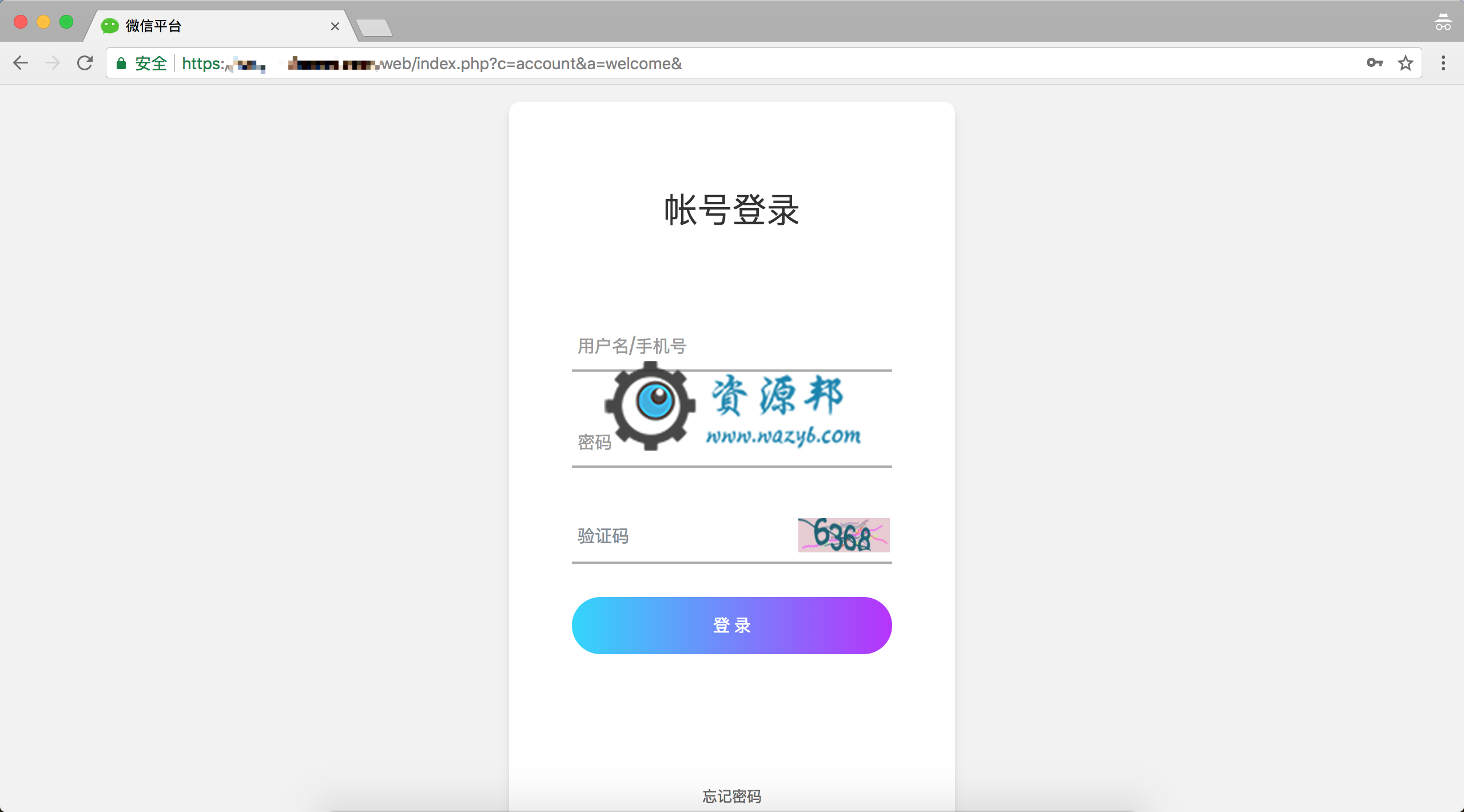The height and width of the screenshot is (812, 1464).
Task: Close the 微信平台 tab
Action: pos(335,26)
